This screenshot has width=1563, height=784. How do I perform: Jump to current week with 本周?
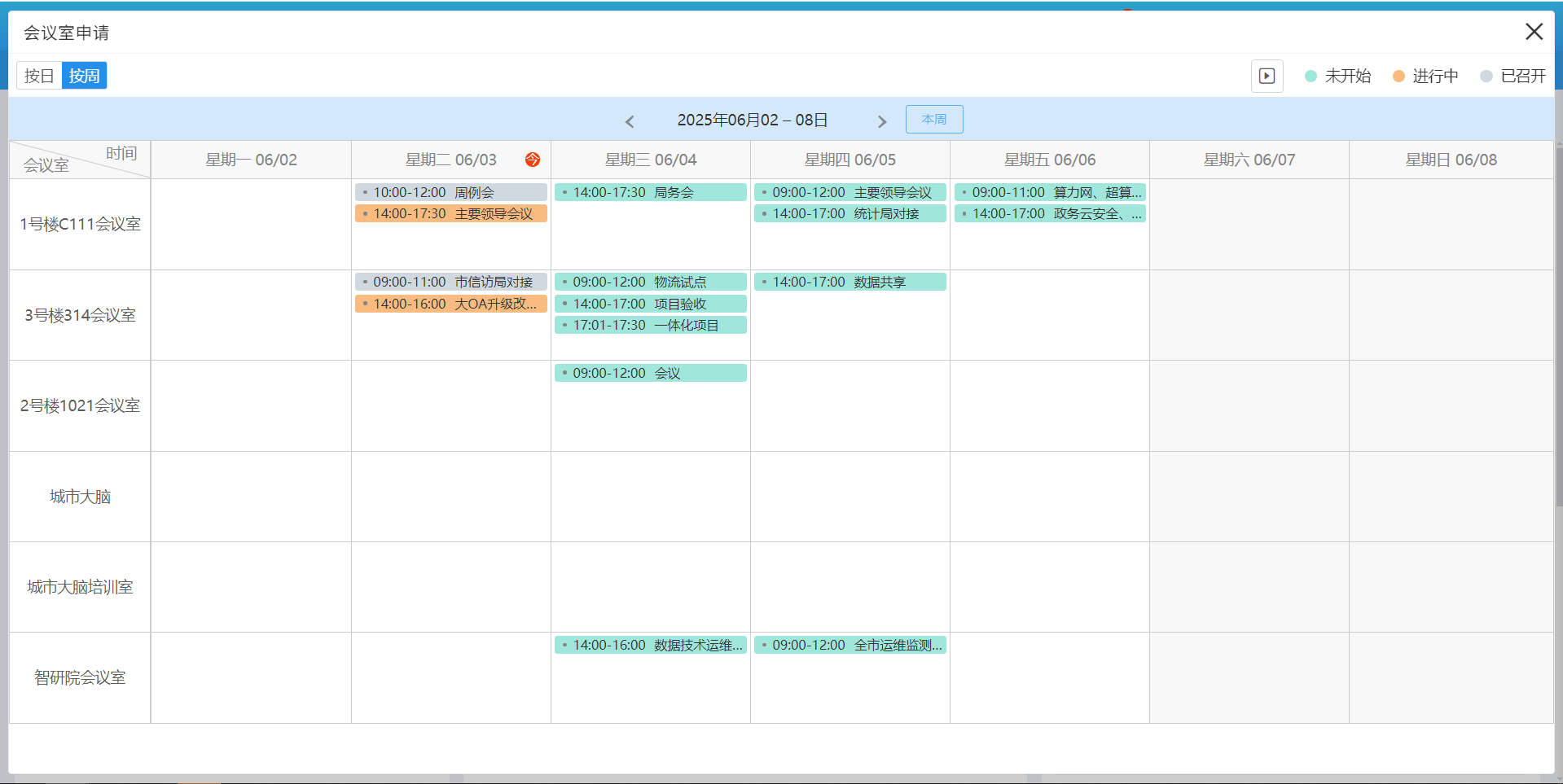[x=933, y=119]
